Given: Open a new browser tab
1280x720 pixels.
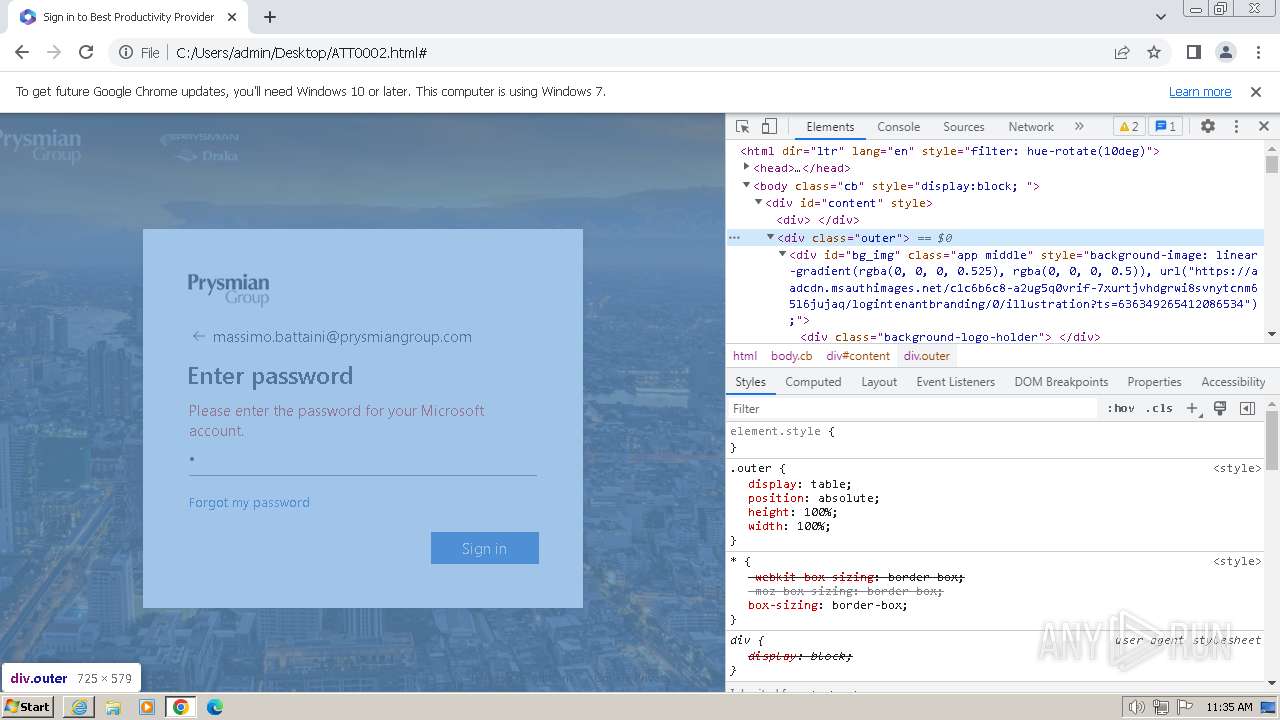Looking at the screenshot, I should 270,17.
